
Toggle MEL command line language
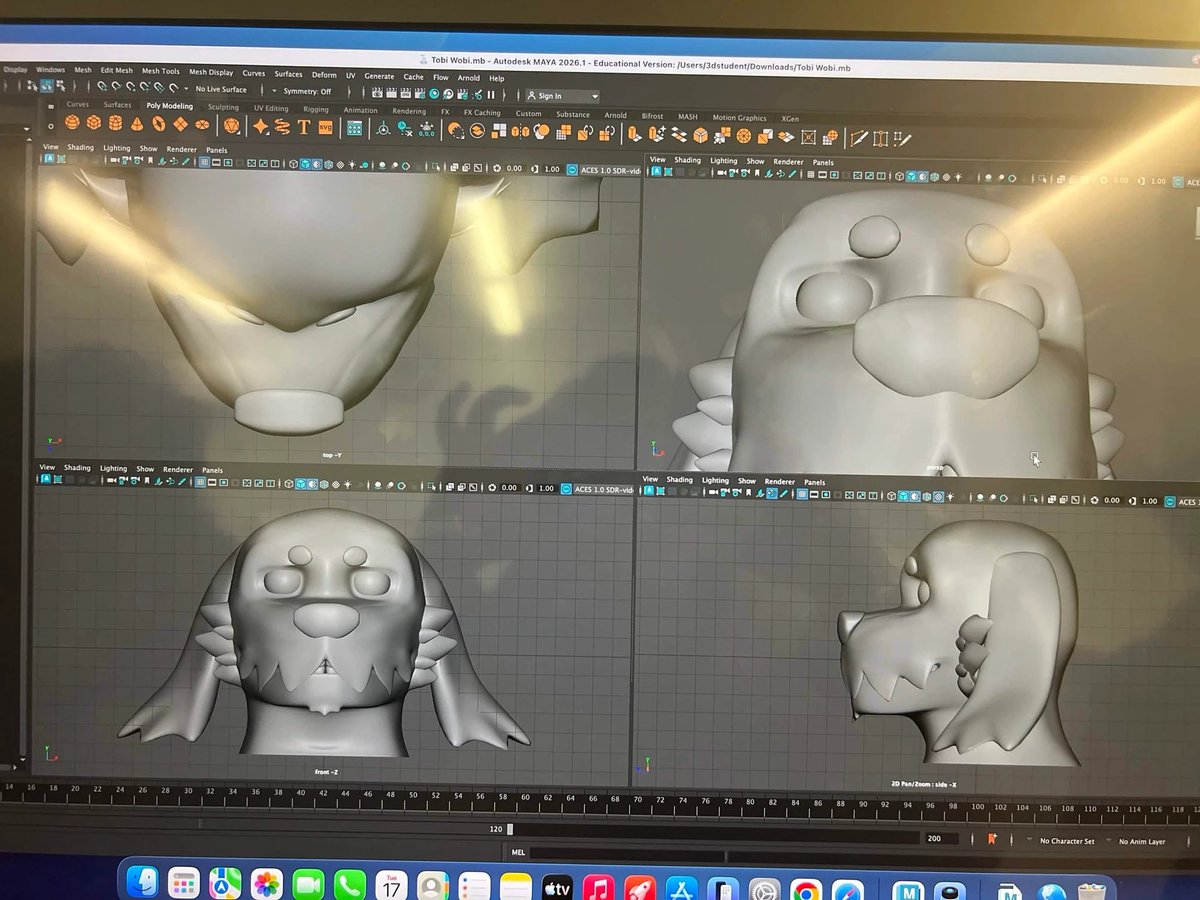coord(518,853)
